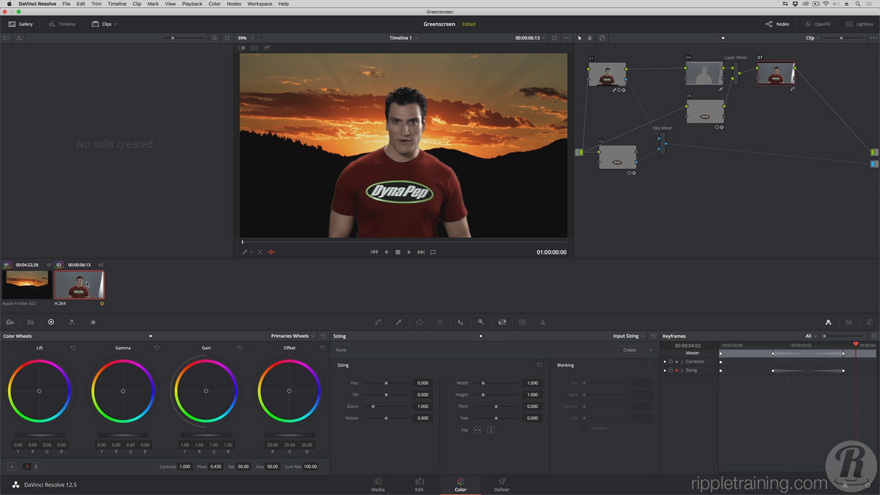Open the Key palette icon
This screenshot has width=880, height=495.
click(481, 322)
